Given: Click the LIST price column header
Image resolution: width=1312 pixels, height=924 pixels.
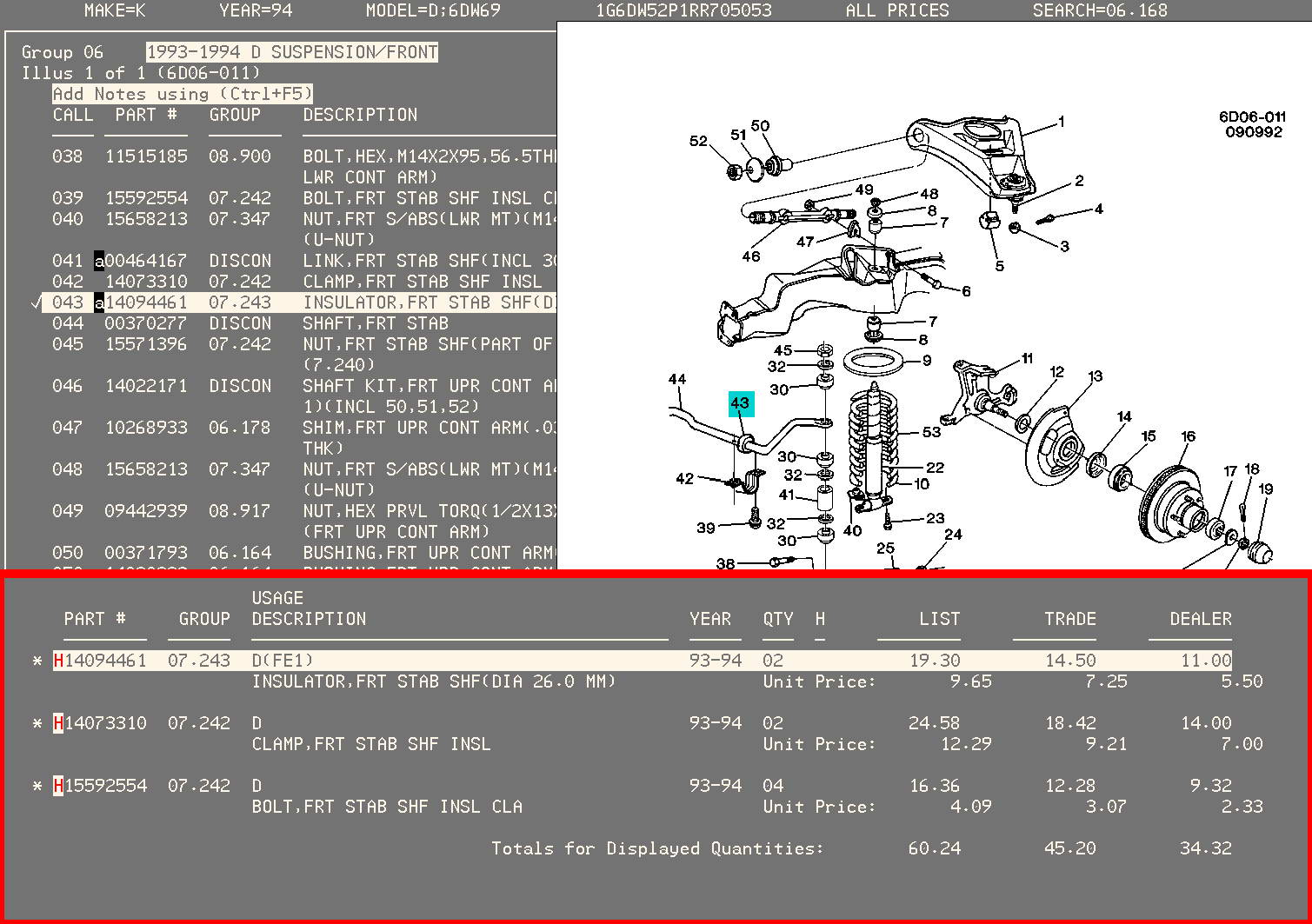Looking at the screenshot, I should (939, 619).
